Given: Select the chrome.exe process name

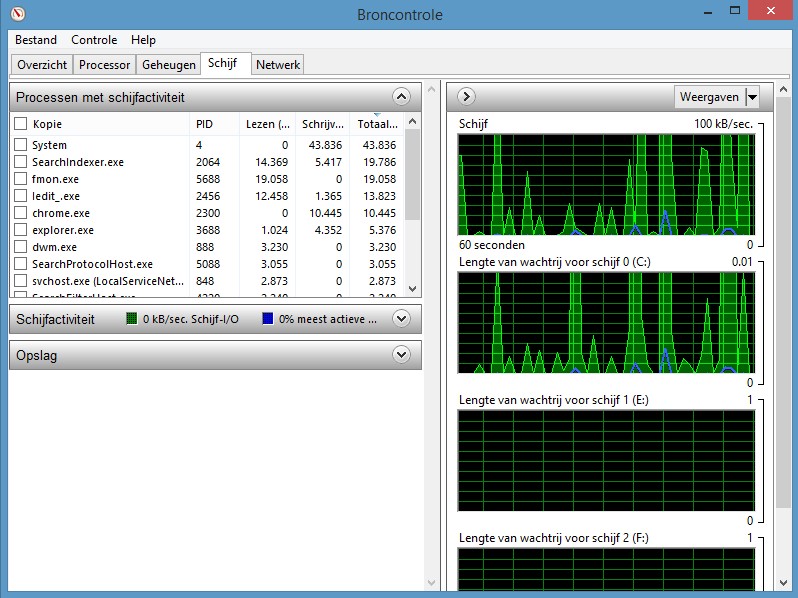Looking at the screenshot, I should click(x=61, y=213).
